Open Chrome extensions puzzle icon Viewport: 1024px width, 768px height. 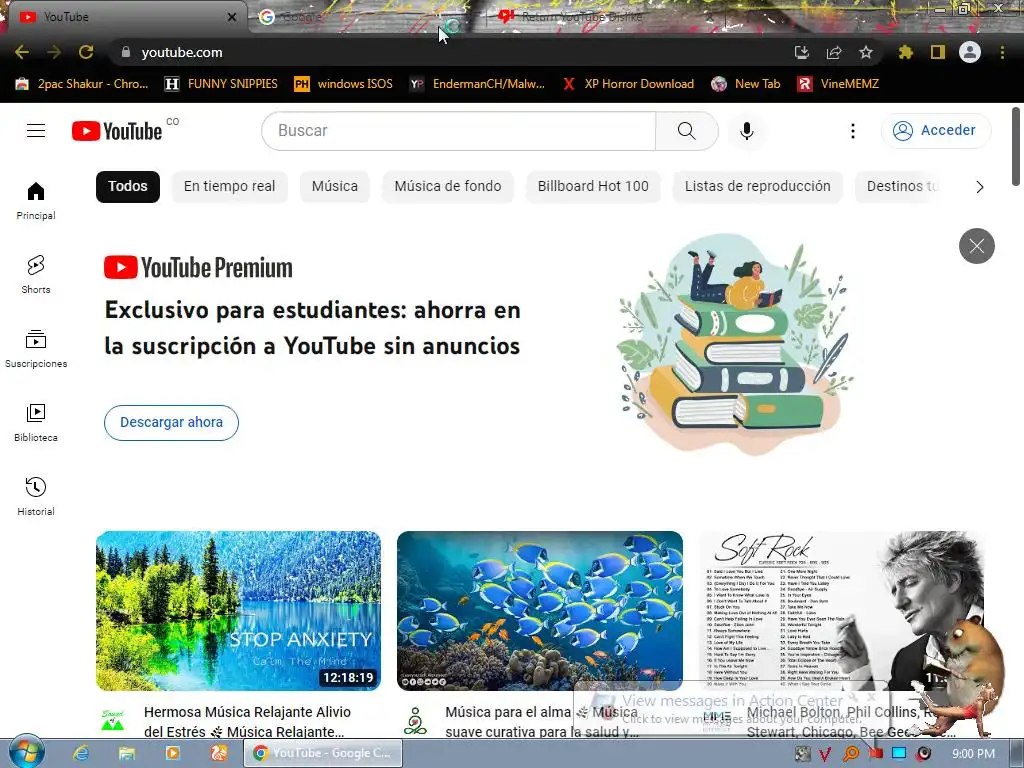coord(905,52)
